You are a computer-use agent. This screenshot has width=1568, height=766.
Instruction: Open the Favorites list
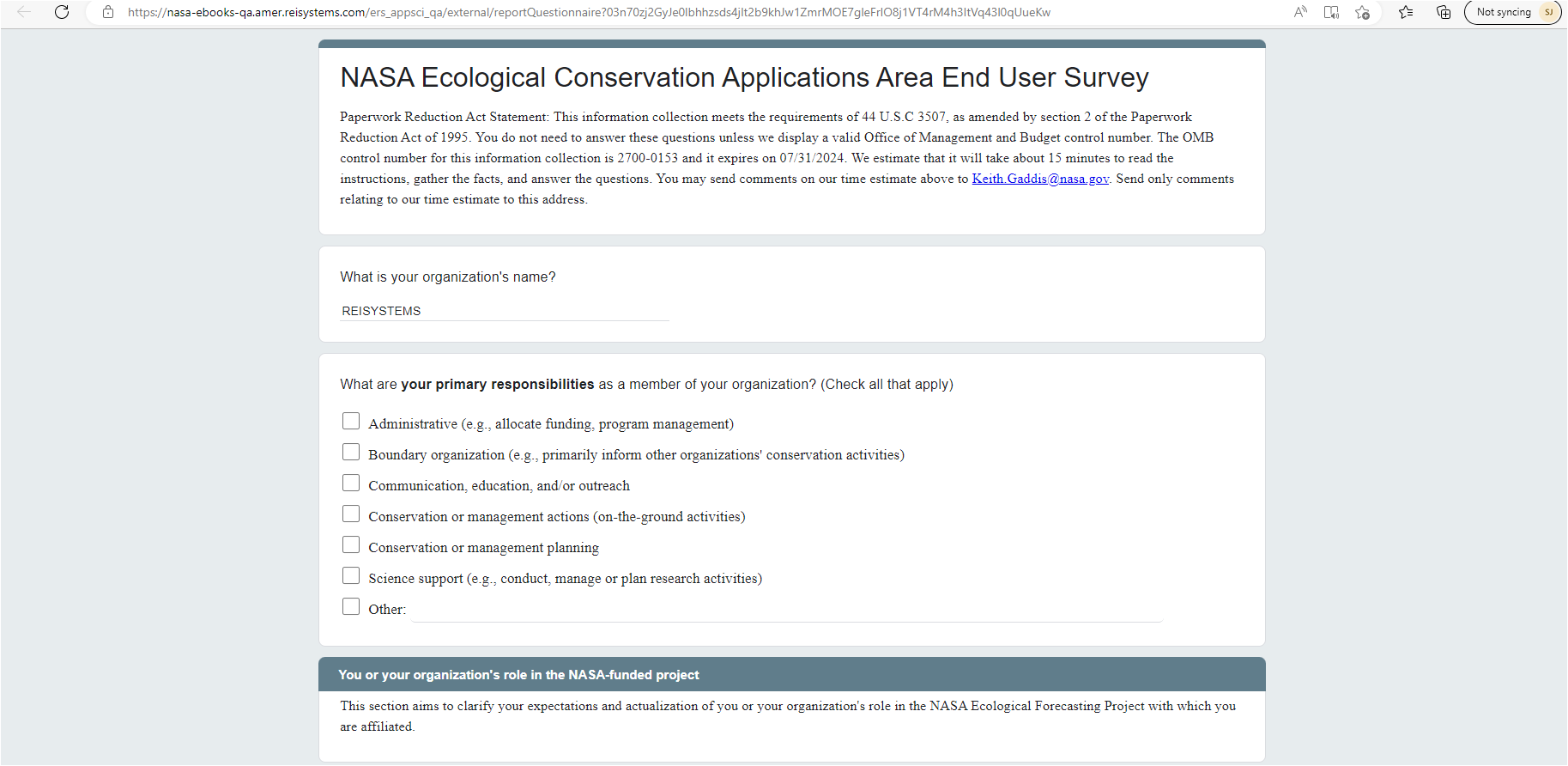(x=1406, y=12)
